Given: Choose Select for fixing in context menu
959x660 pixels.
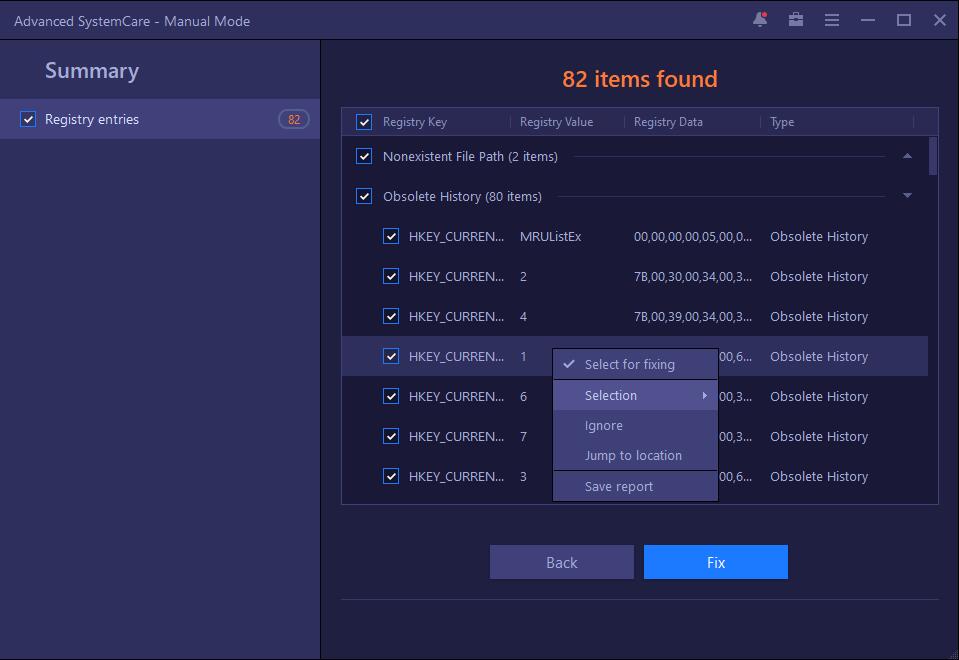Looking at the screenshot, I should tap(635, 364).
